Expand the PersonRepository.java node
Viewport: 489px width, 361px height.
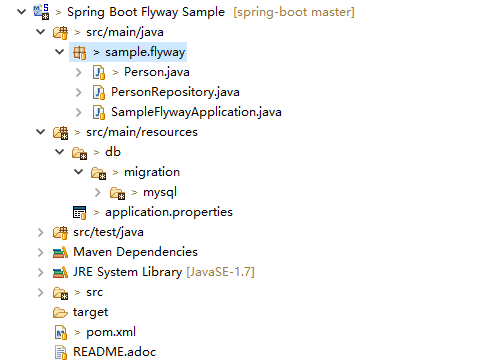pos(79,92)
